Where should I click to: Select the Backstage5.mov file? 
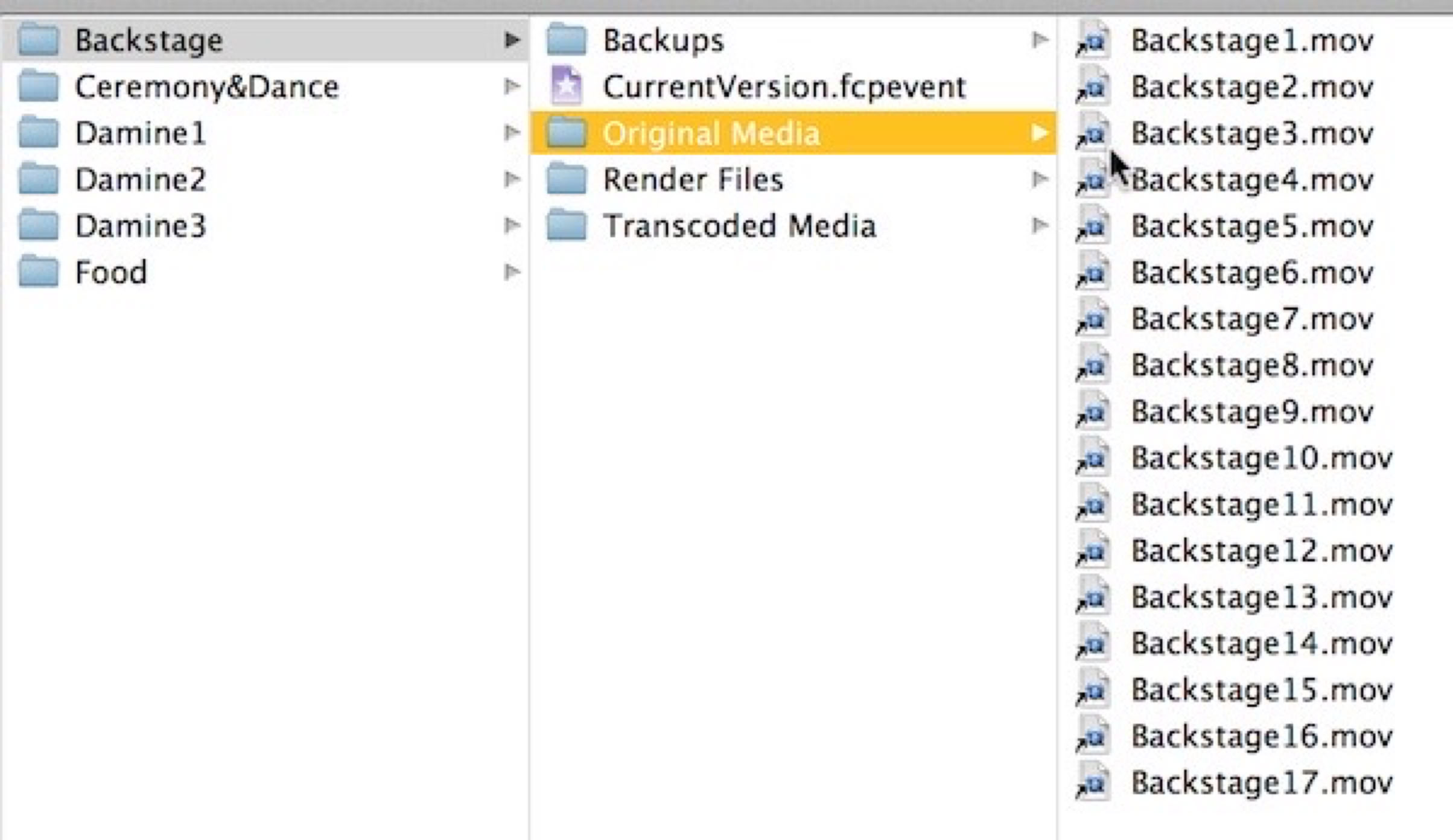pyautogui.click(x=1251, y=226)
